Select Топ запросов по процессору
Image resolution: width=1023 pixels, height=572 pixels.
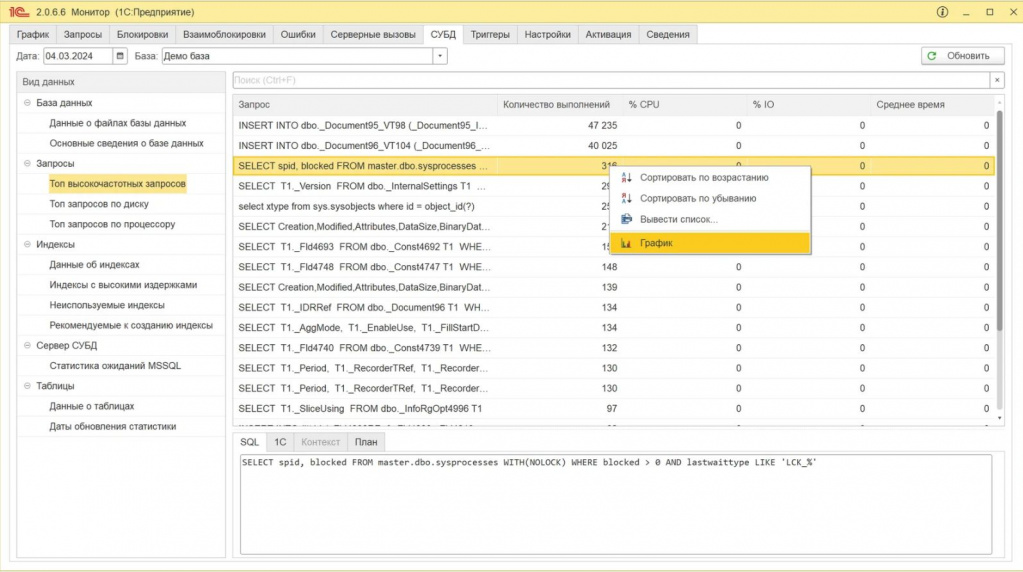(x=112, y=224)
